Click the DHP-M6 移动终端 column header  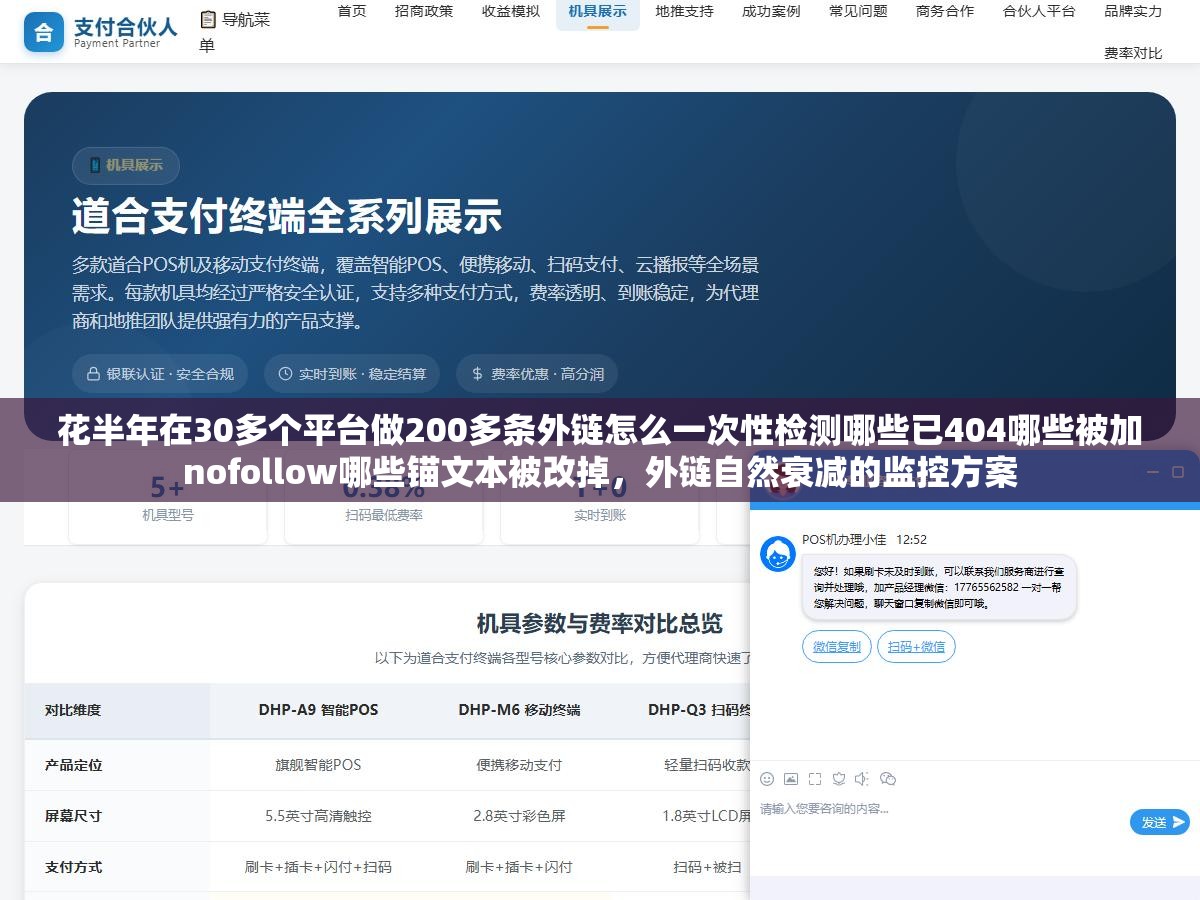[519, 710]
